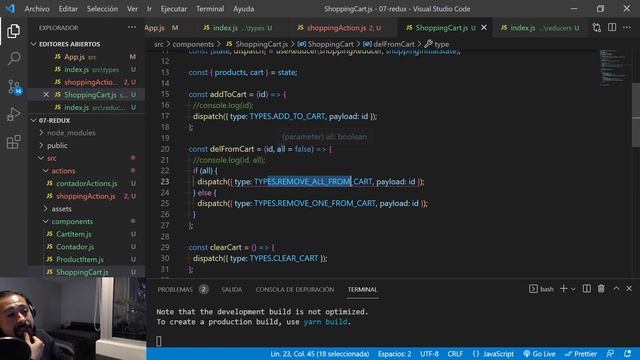Click open changes compare icon in editor toolbar
This screenshot has height=360, width=640.
point(597,27)
